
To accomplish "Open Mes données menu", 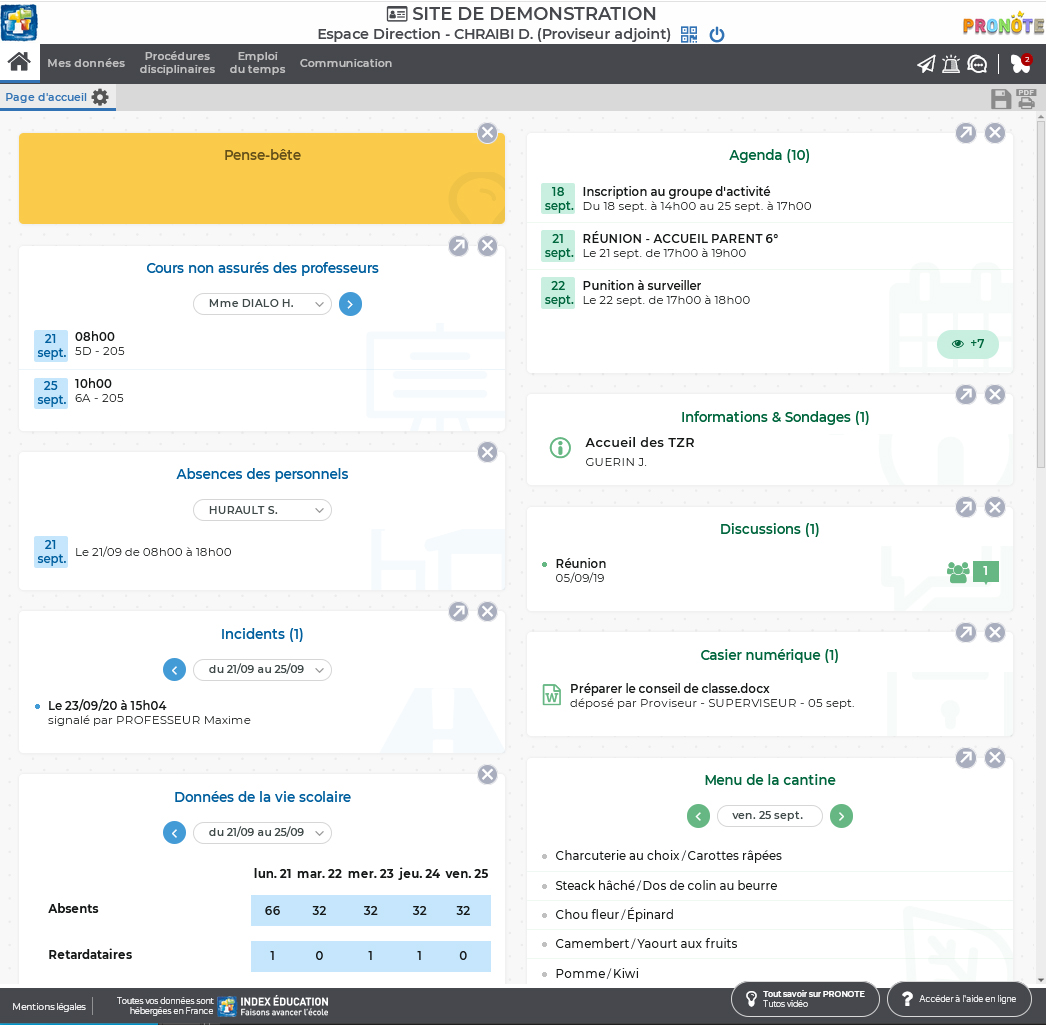I will (86, 63).
